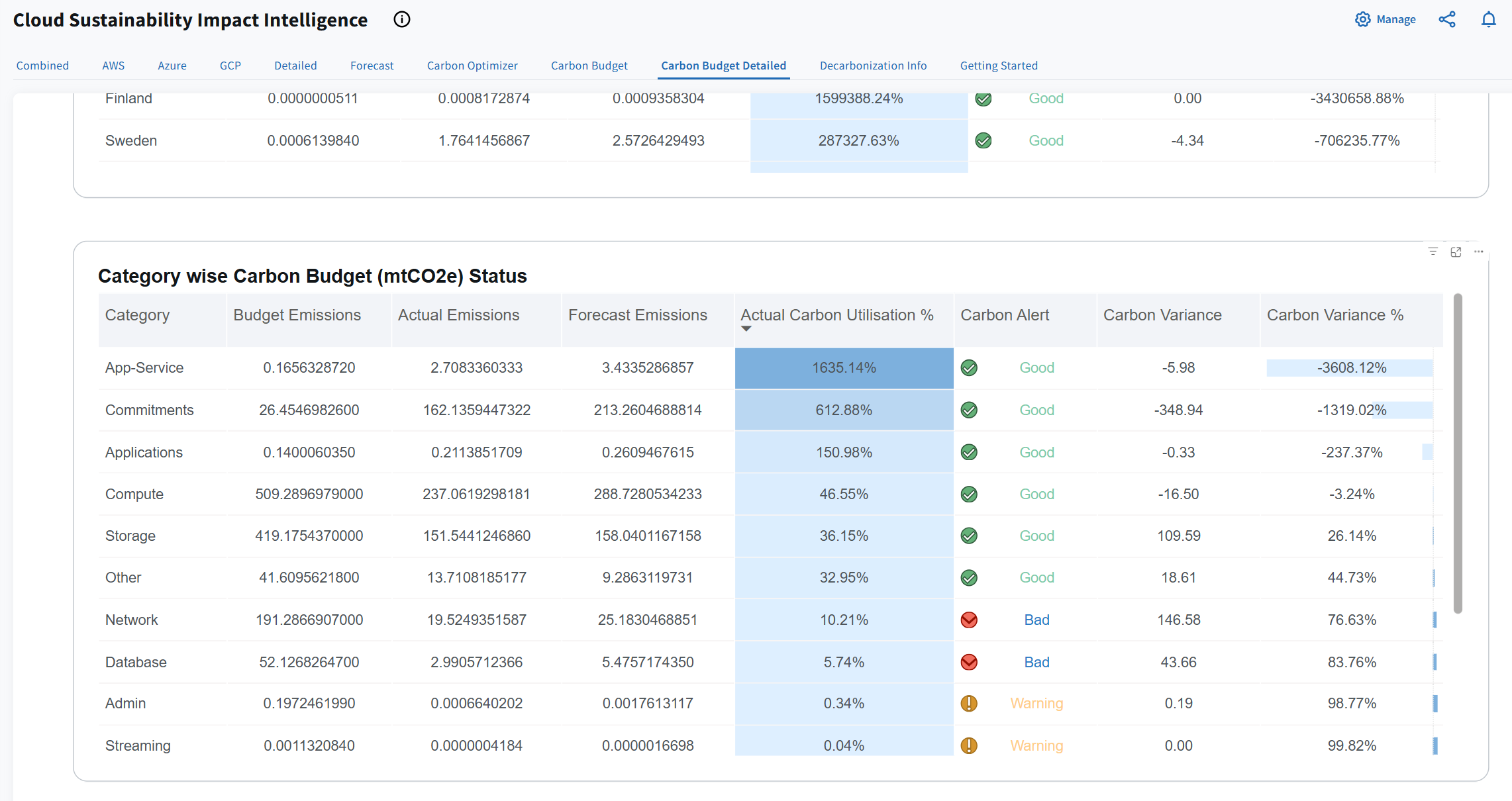
Task: Sort by the Budget Emissions column header
Action: (x=297, y=315)
